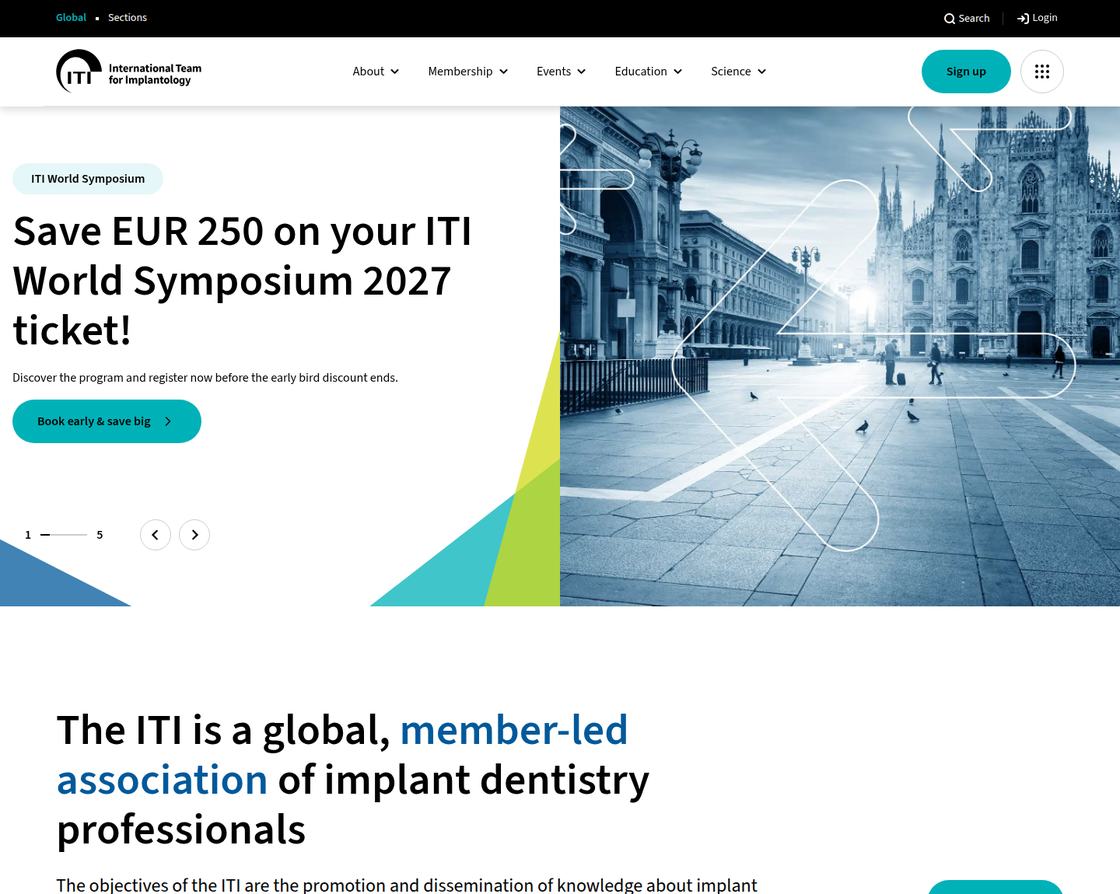
Task: Click the Login text link
Action: pos(1044,18)
